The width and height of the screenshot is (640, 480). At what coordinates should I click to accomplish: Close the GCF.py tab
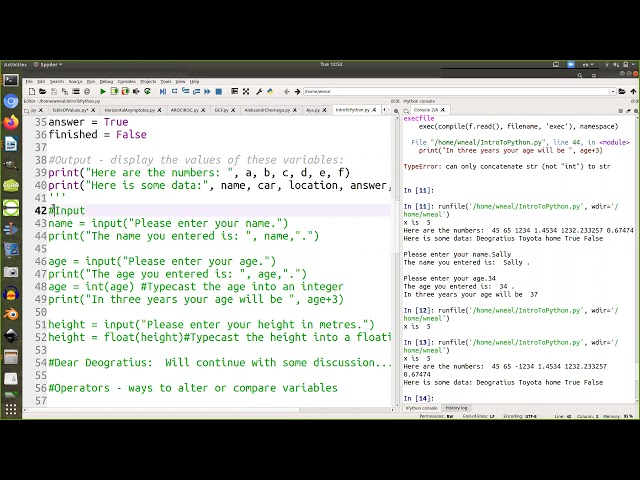tap(233, 110)
